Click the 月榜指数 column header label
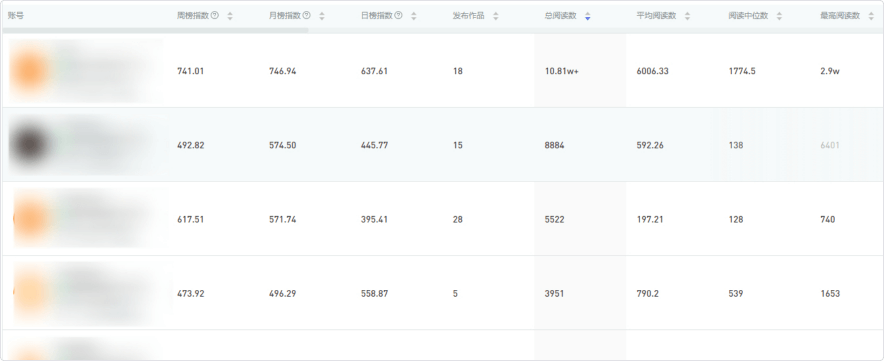This screenshot has height=361, width=884. pyautogui.click(x=285, y=16)
